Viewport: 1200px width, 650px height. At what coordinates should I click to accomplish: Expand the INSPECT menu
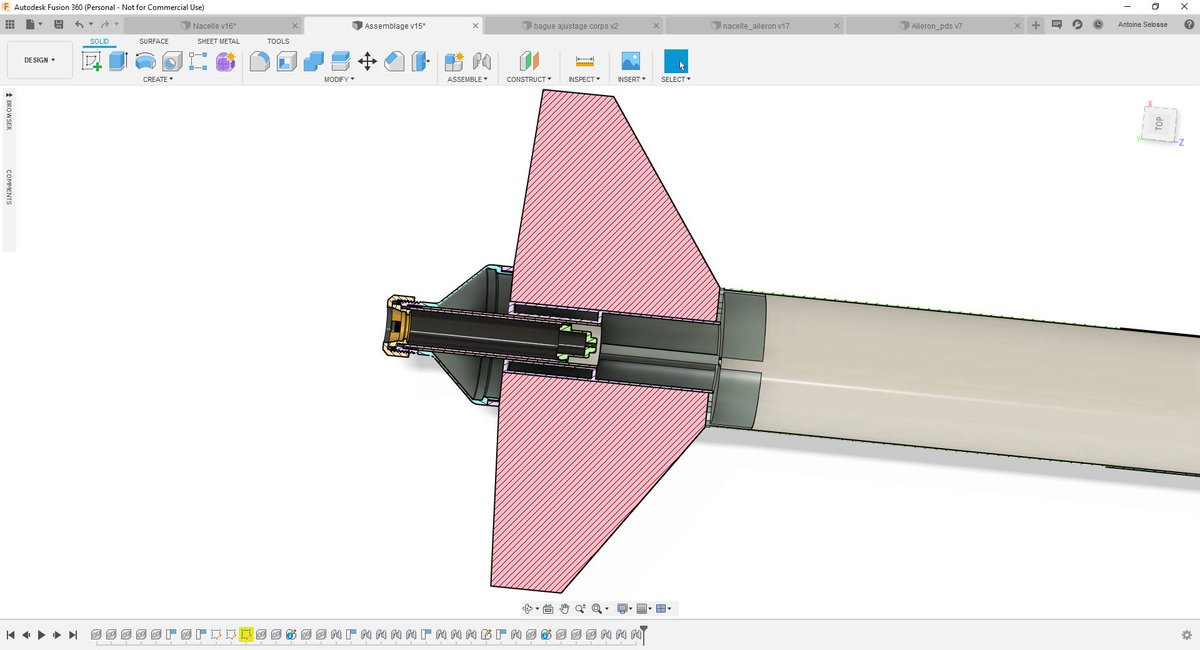point(585,79)
